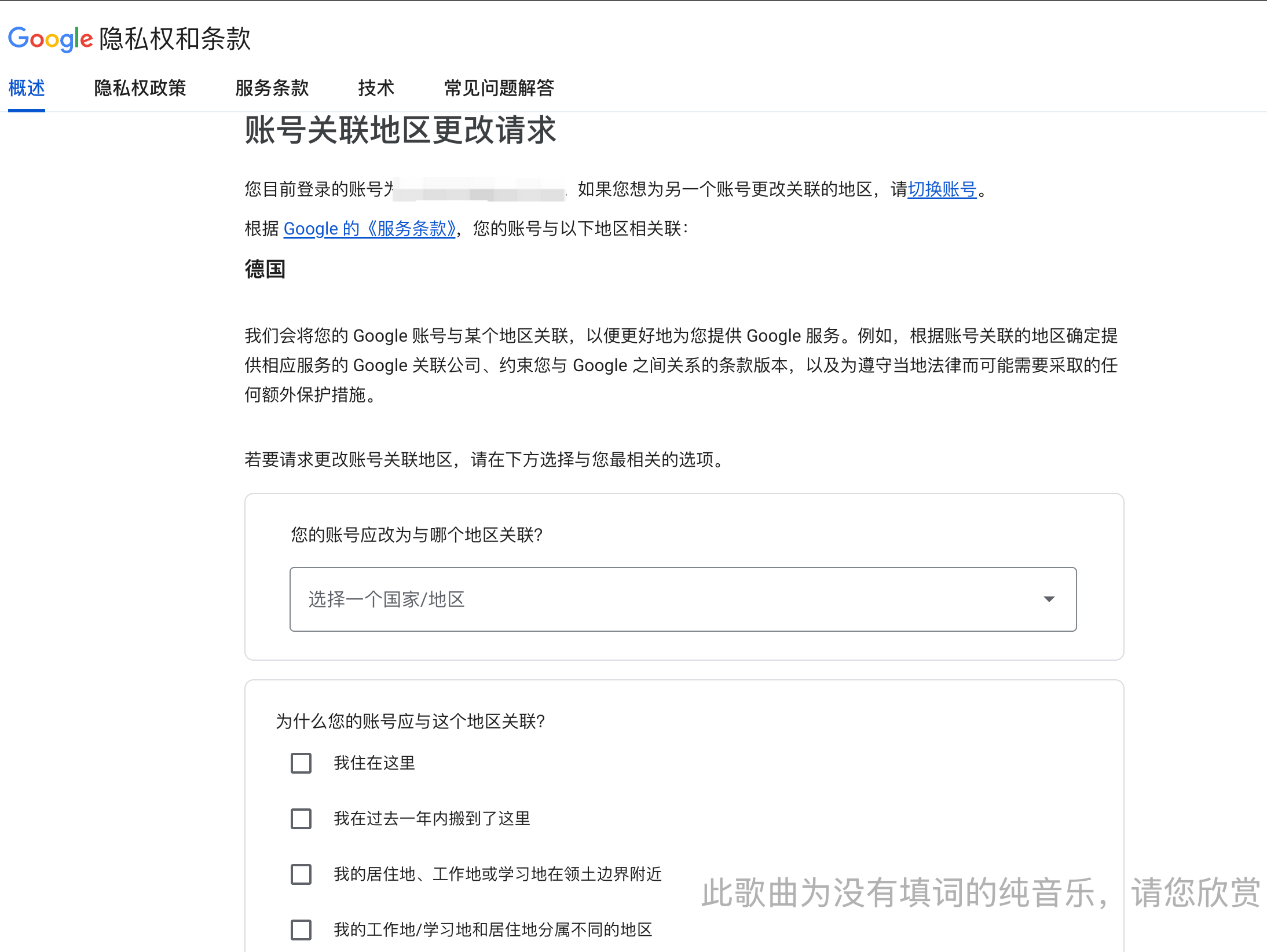Click the Google logo
Image resolution: width=1267 pixels, height=952 pixels.
(50, 39)
